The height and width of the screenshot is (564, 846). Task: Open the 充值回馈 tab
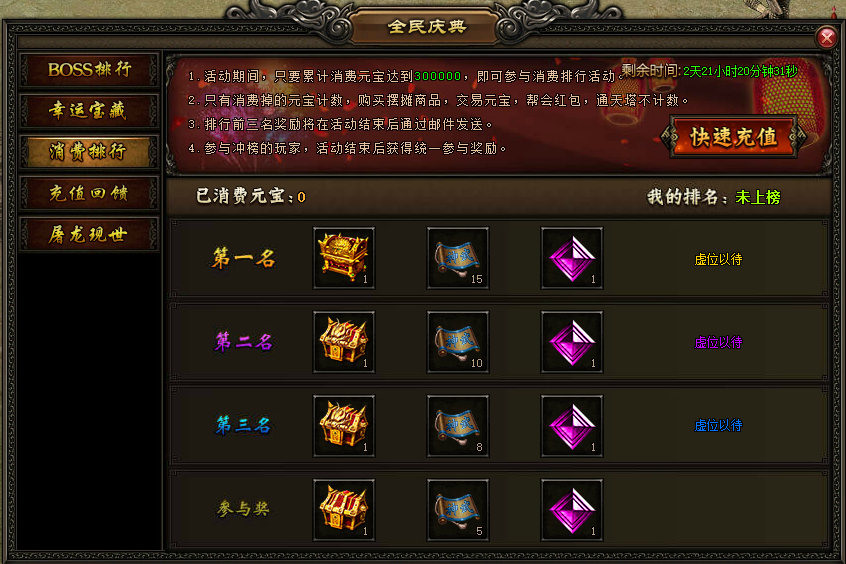pyautogui.click(x=89, y=193)
